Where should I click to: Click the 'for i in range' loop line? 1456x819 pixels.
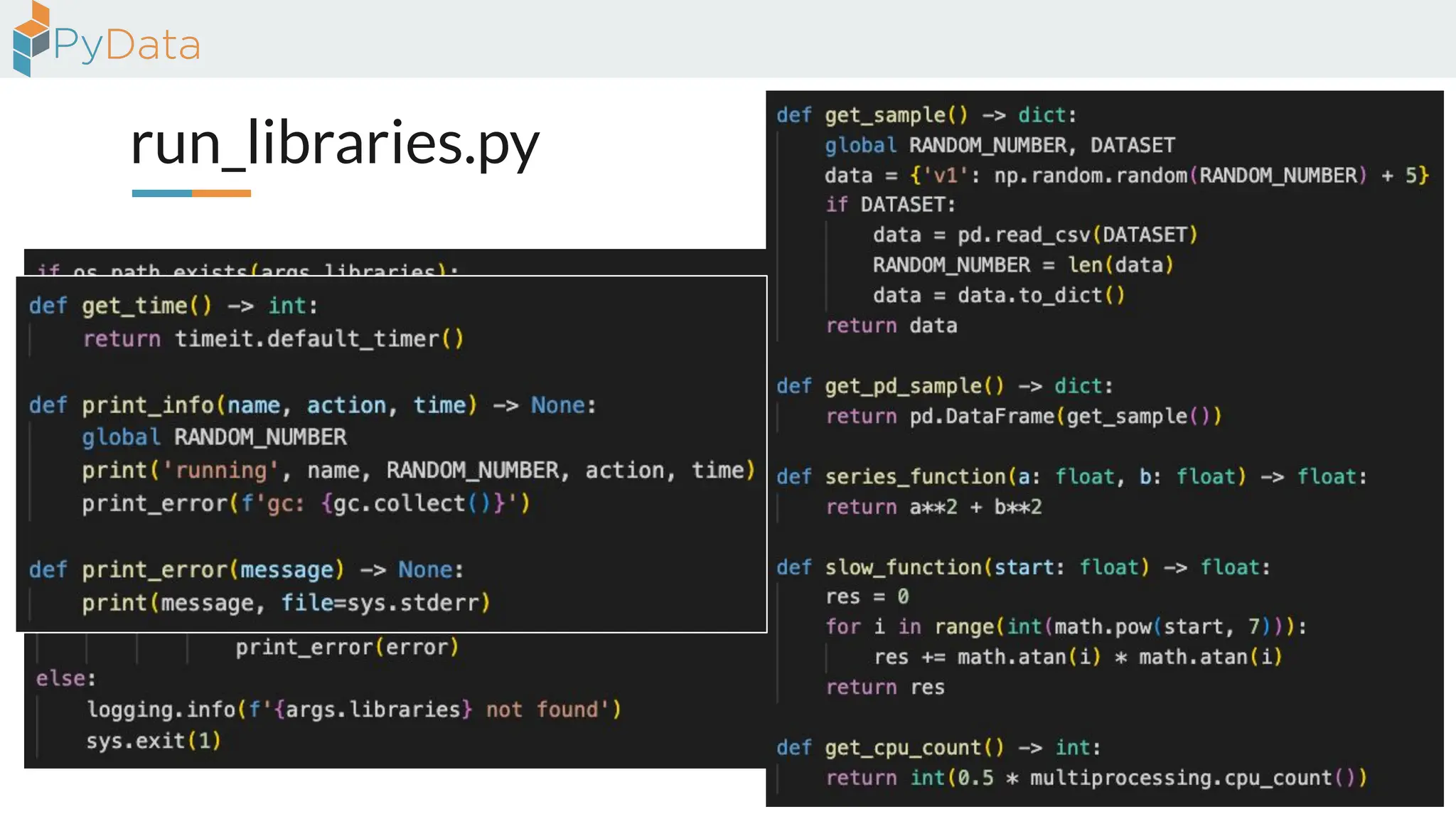[1065, 626]
